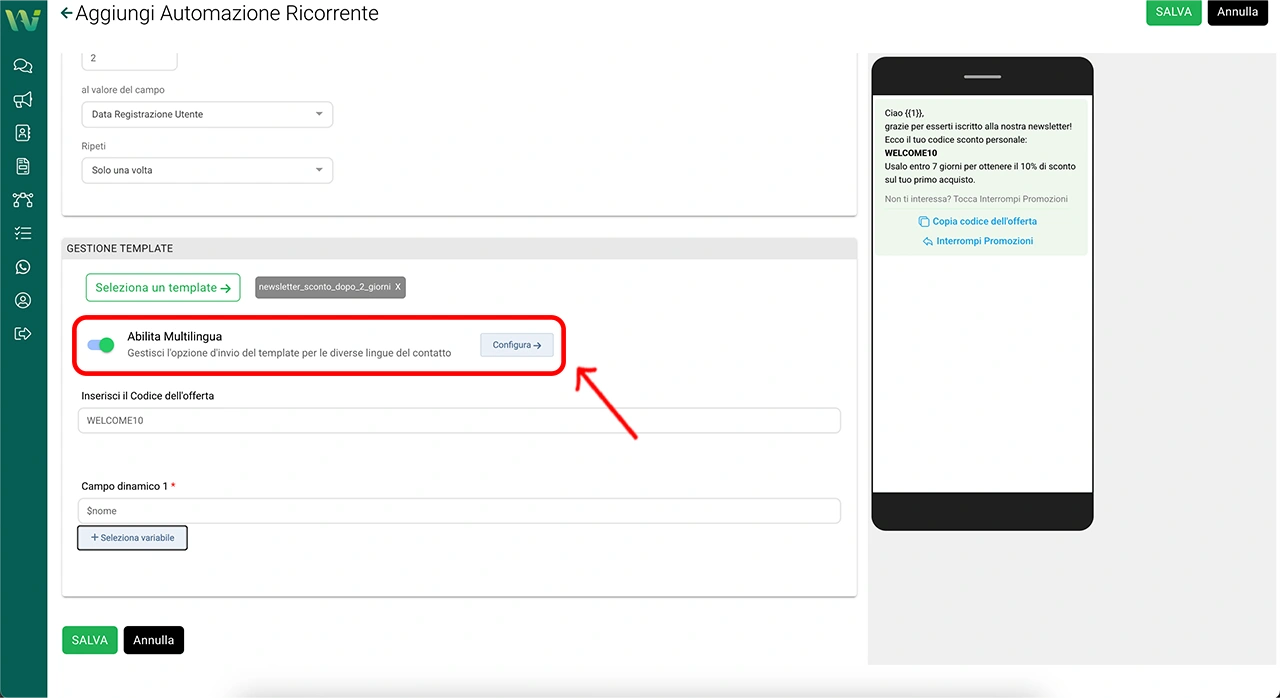Open the WhatsApp icon in sidebar
Image resolution: width=1280 pixels, height=698 pixels.
coord(23,267)
